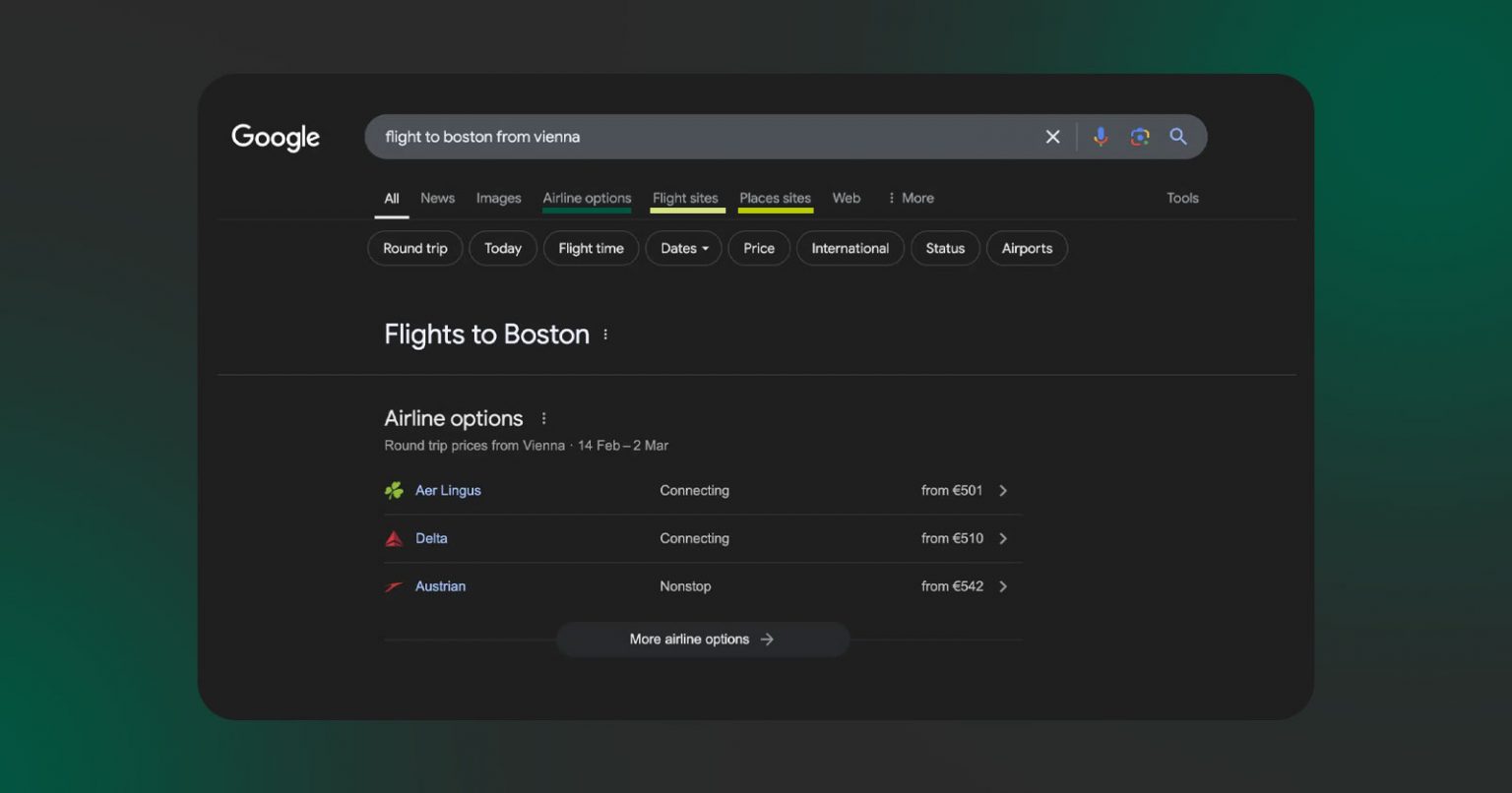The width and height of the screenshot is (1512, 793).
Task: Apply the Today filter chip
Action: (x=503, y=248)
